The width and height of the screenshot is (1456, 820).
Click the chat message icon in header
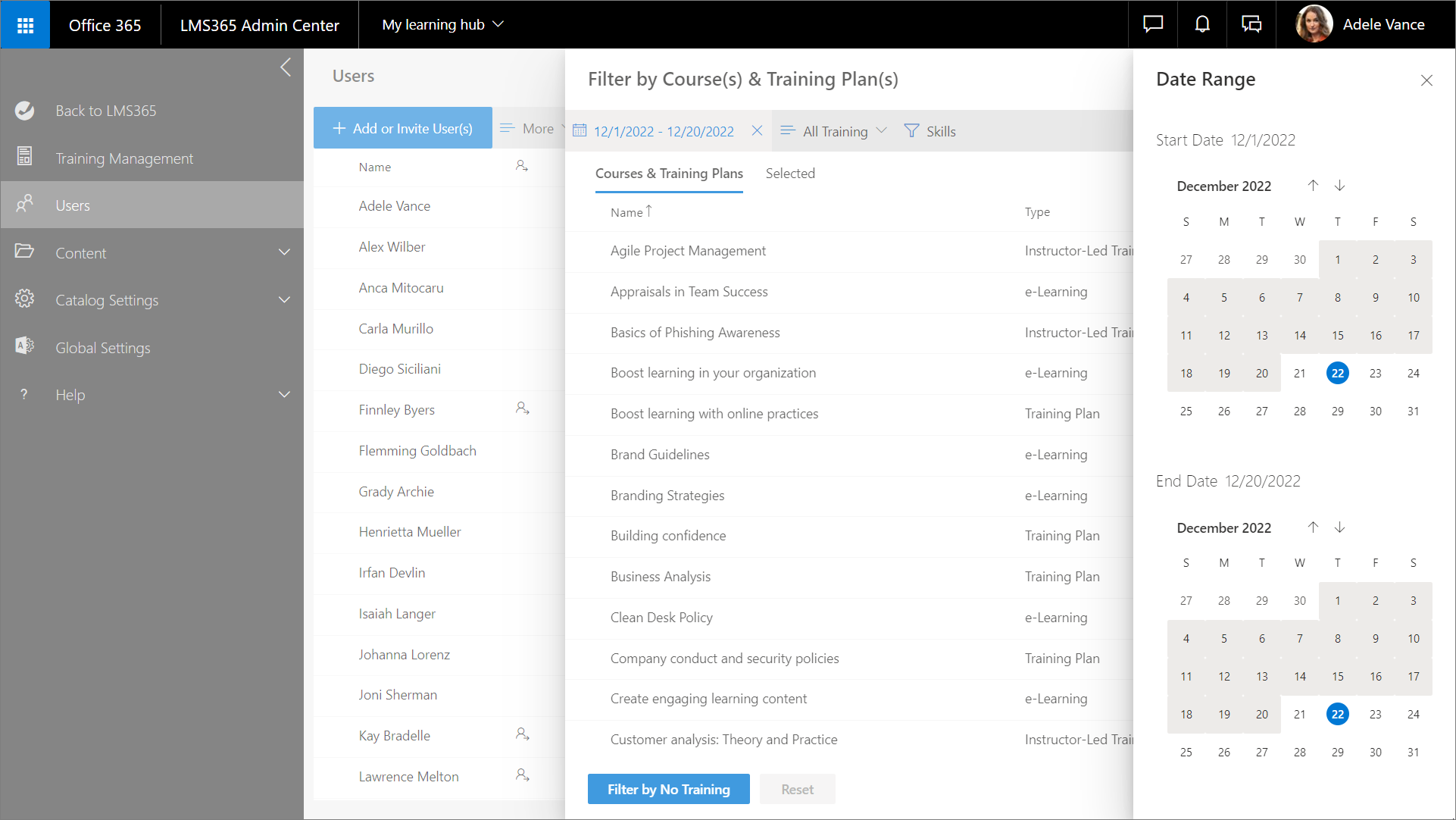click(1153, 25)
